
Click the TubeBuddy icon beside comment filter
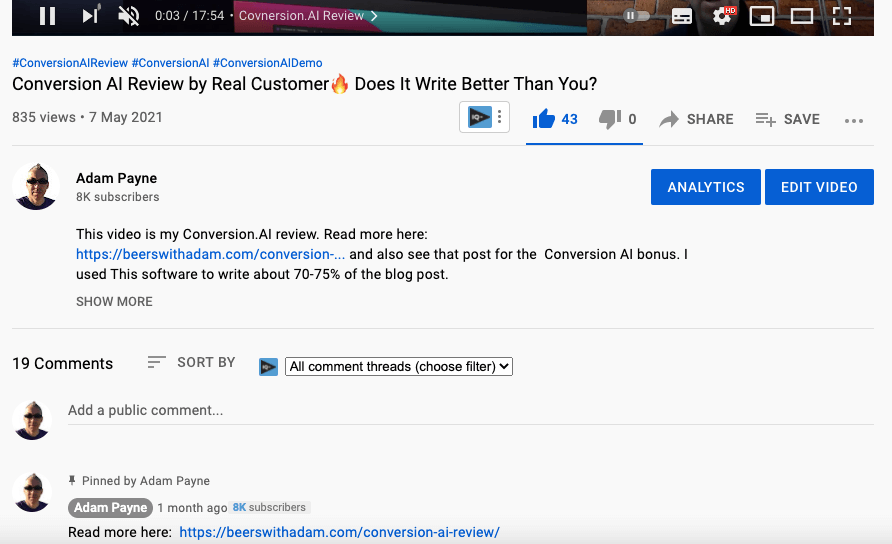pyautogui.click(x=269, y=367)
